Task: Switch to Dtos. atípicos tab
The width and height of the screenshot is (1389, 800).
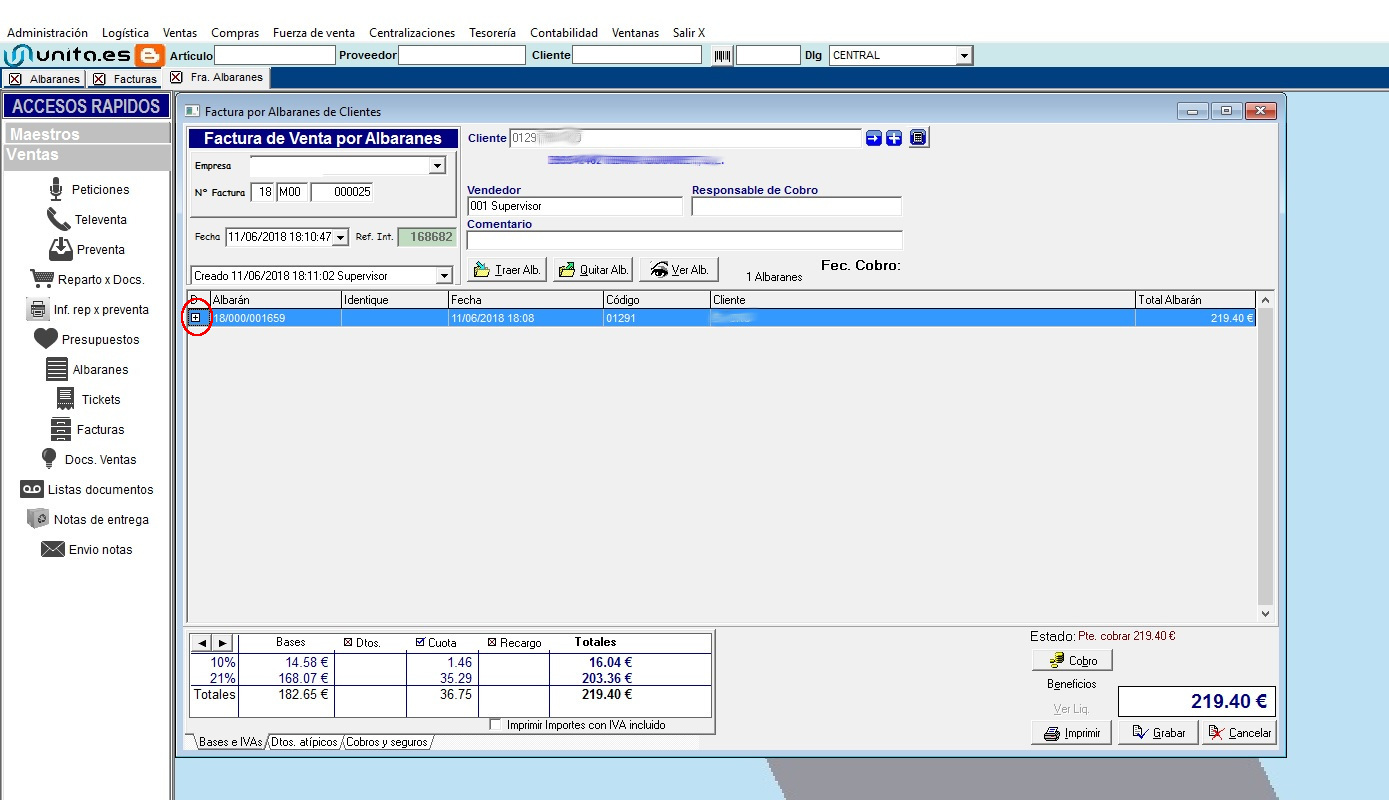Action: click(304, 742)
